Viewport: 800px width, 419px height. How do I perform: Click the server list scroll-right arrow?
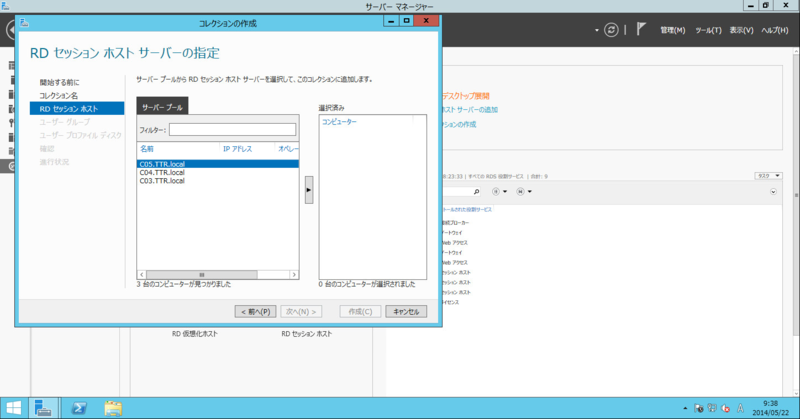click(294, 275)
